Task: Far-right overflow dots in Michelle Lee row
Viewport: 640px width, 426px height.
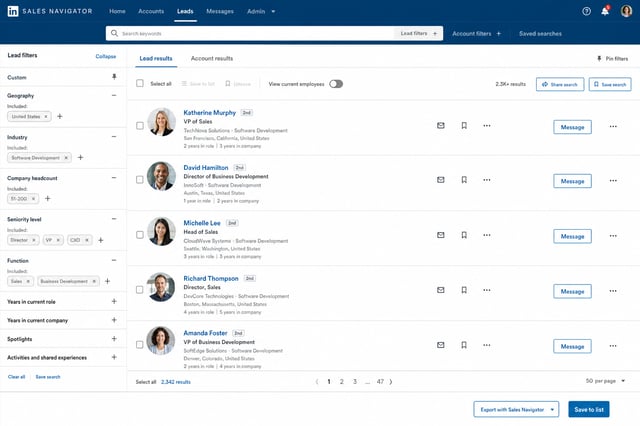Action: (613, 236)
